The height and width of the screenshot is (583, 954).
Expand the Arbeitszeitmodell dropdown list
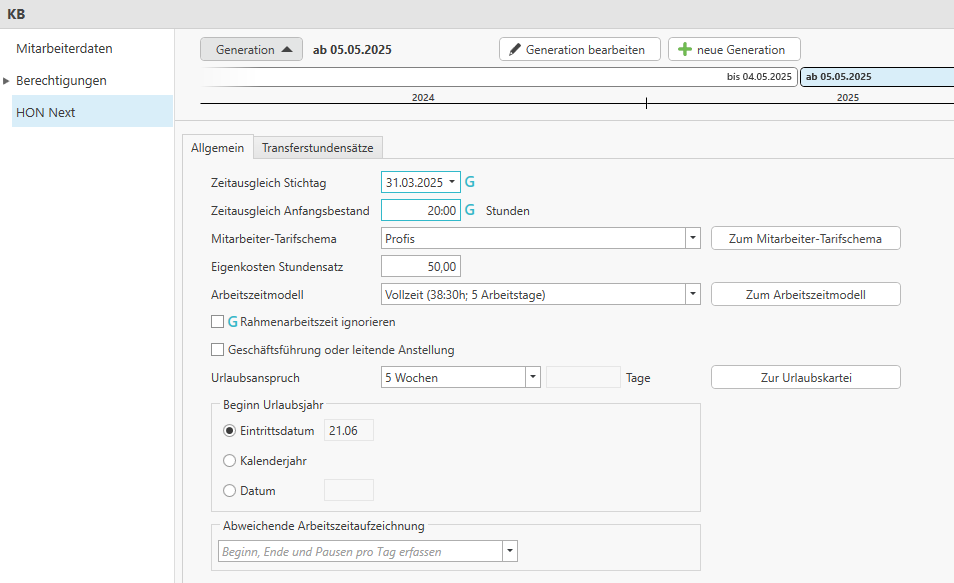coord(692,295)
